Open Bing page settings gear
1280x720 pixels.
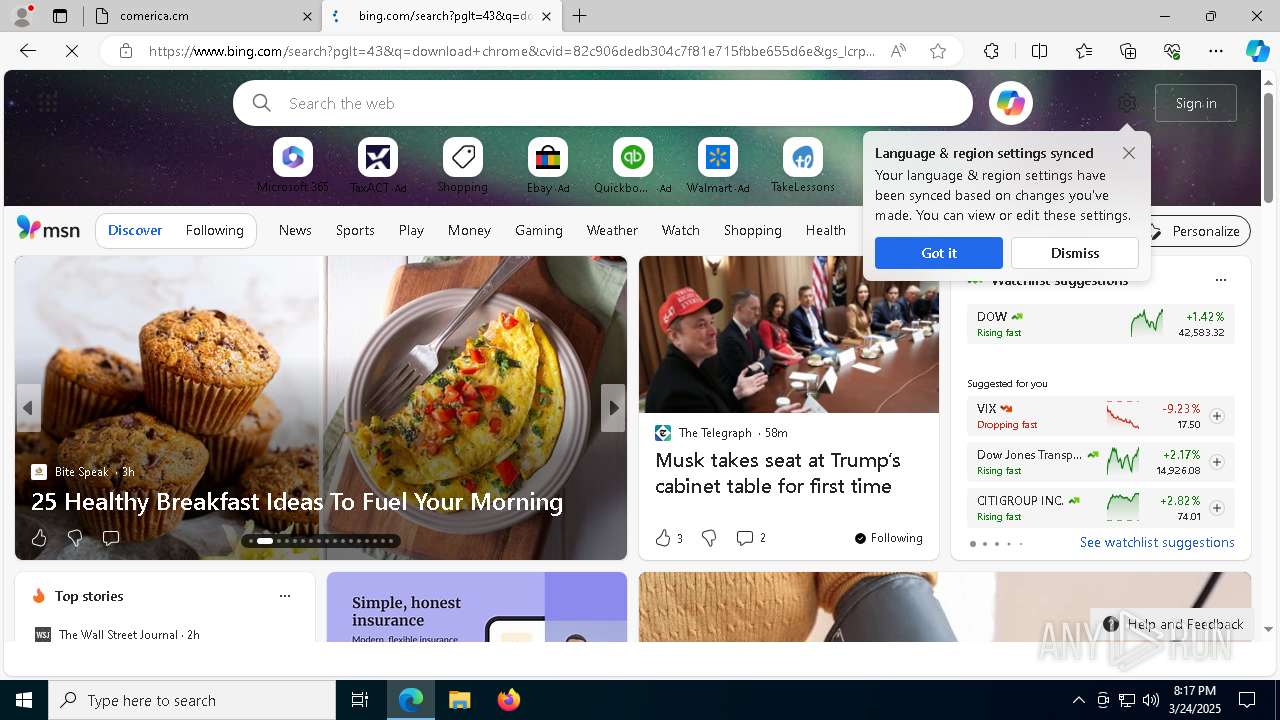(1127, 103)
